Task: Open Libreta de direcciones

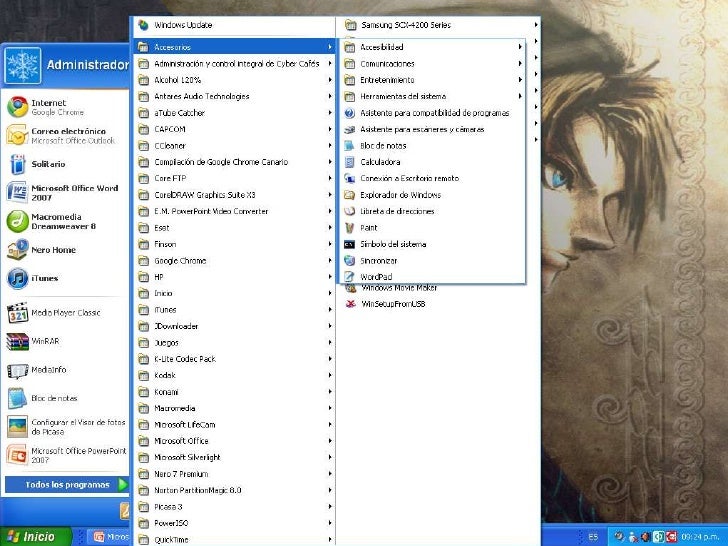Action: coord(397,211)
